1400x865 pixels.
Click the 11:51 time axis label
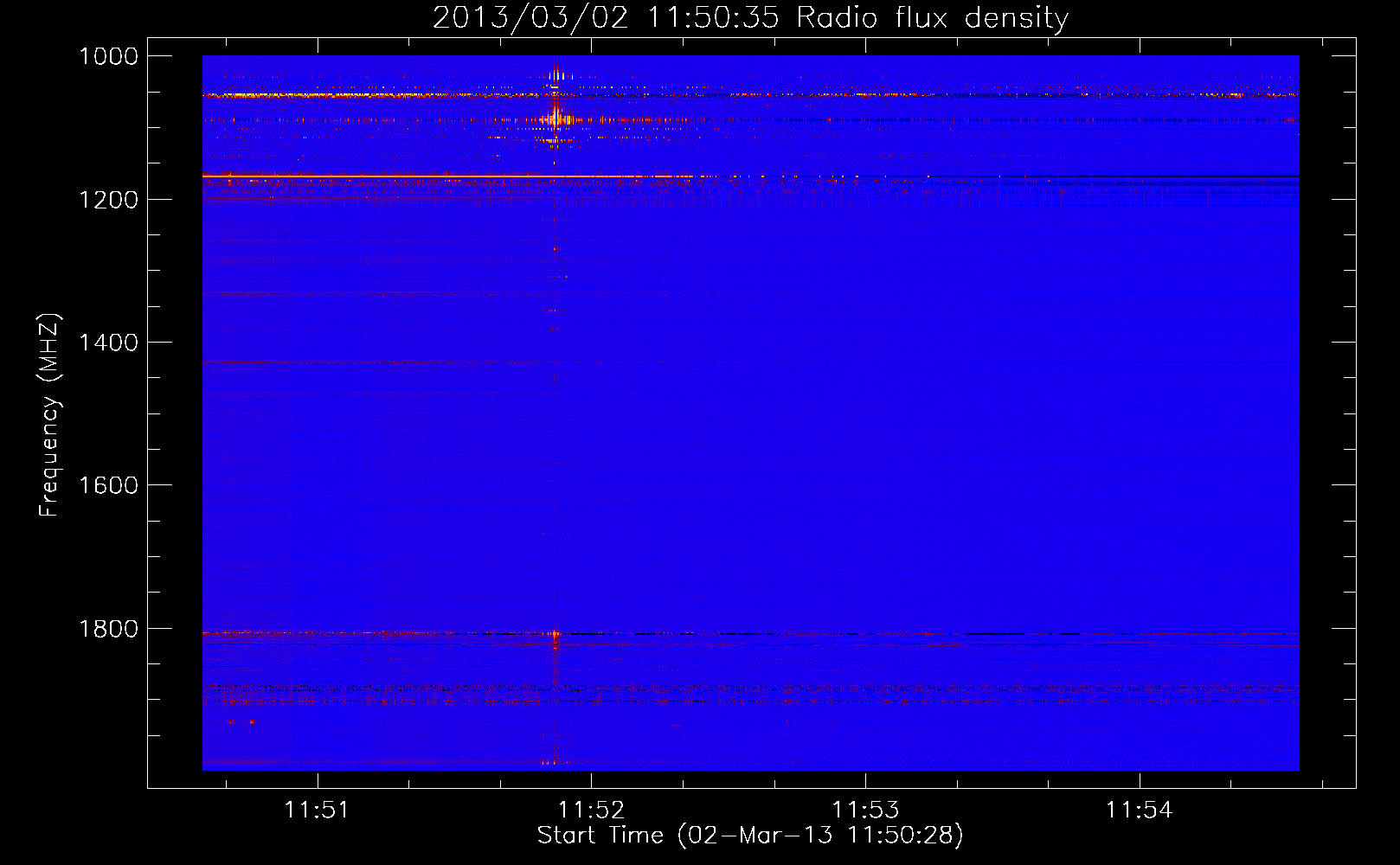(x=318, y=811)
